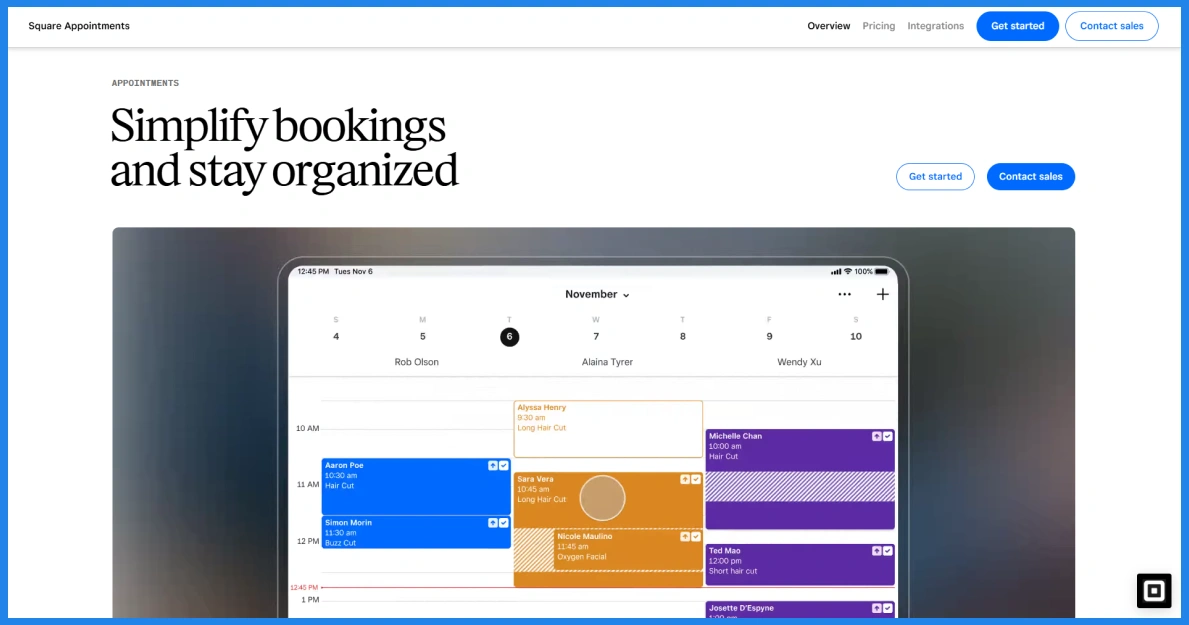Image resolution: width=1189 pixels, height=625 pixels.
Task: Click the arrow icon on Michelle Chan's appointment
Action: click(877, 436)
